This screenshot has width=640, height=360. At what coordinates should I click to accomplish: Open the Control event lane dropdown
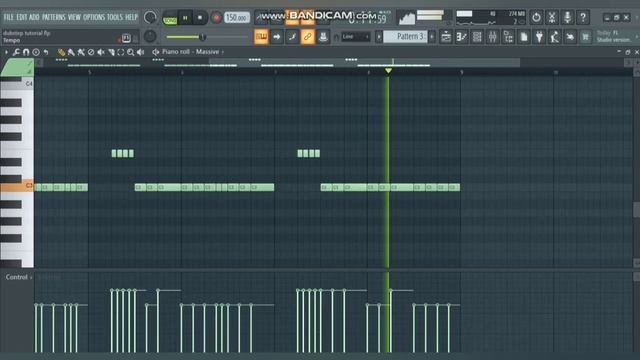tap(19, 277)
